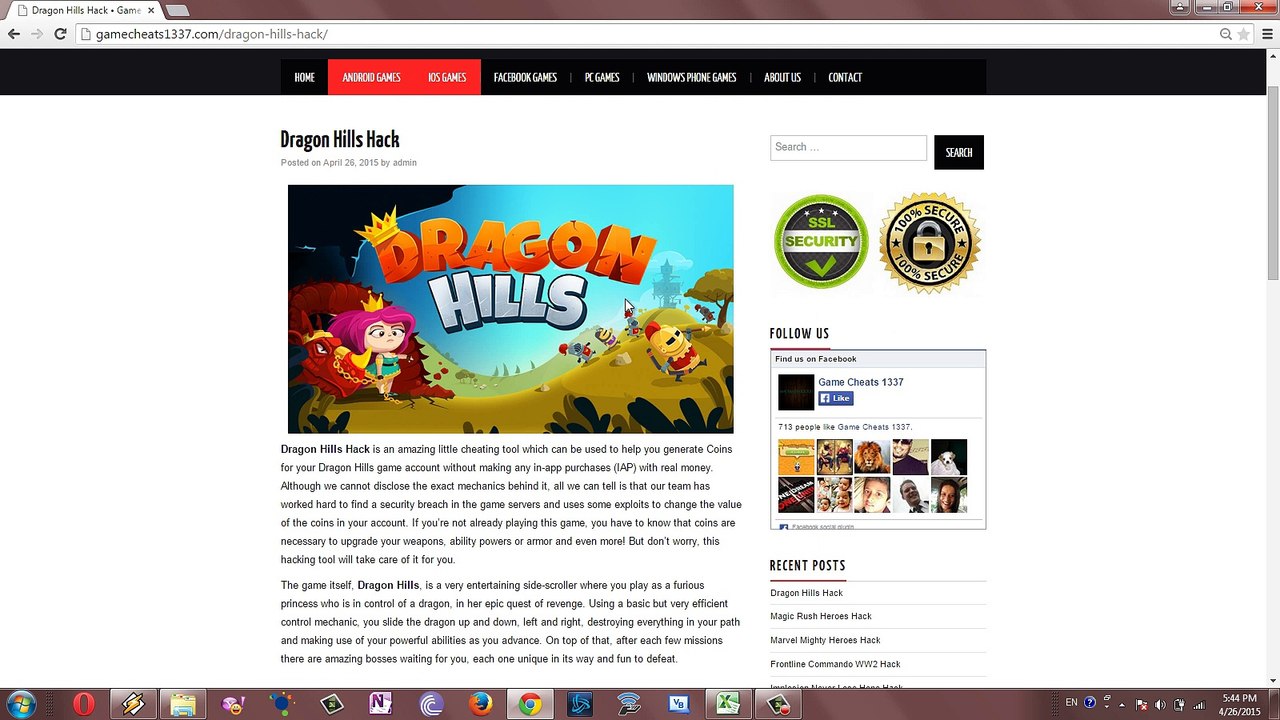The height and width of the screenshot is (720, 1280).
Task: Open the IOS GAMES menu item
Action: (447, 77)
